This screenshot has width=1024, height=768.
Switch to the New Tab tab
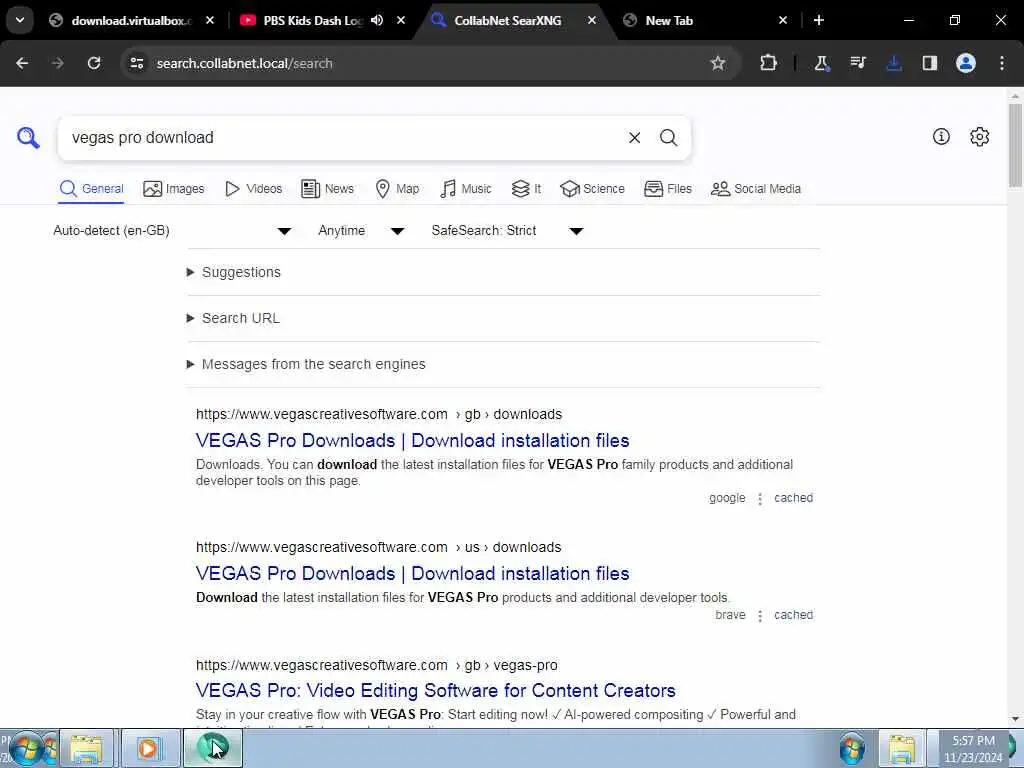(669, 21)
